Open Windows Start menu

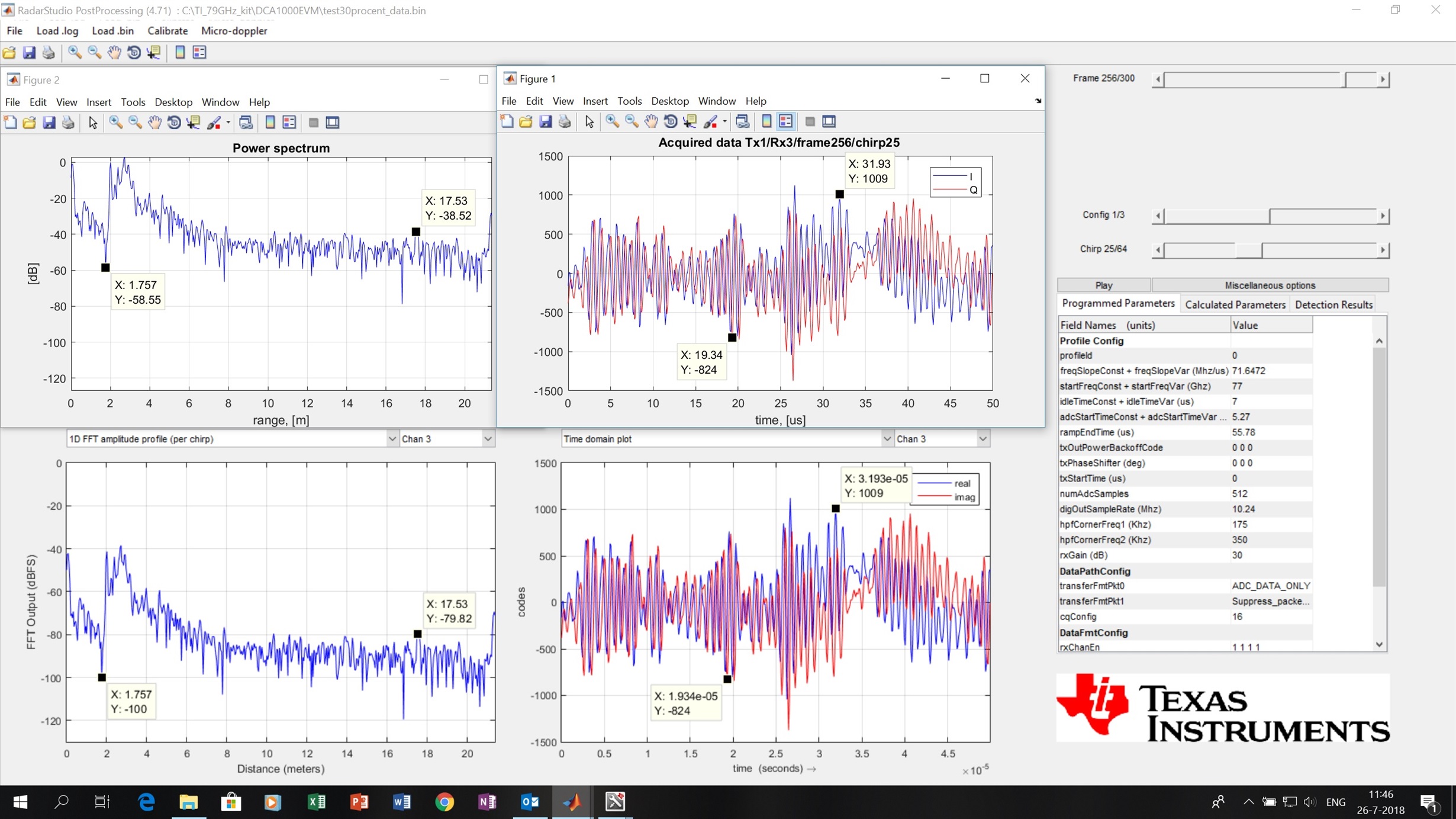pos(20,802)
